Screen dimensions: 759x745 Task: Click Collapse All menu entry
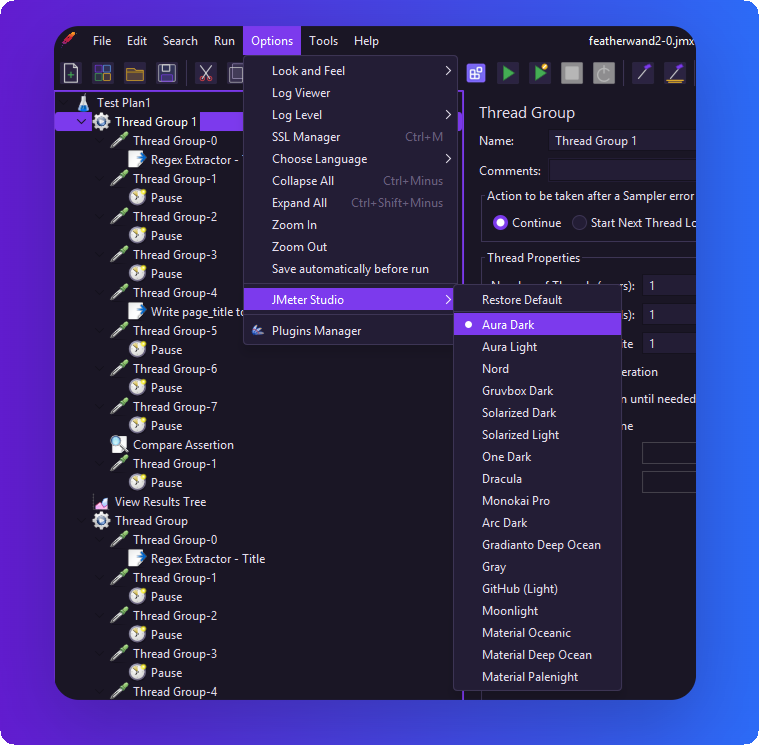click(350, 181)
